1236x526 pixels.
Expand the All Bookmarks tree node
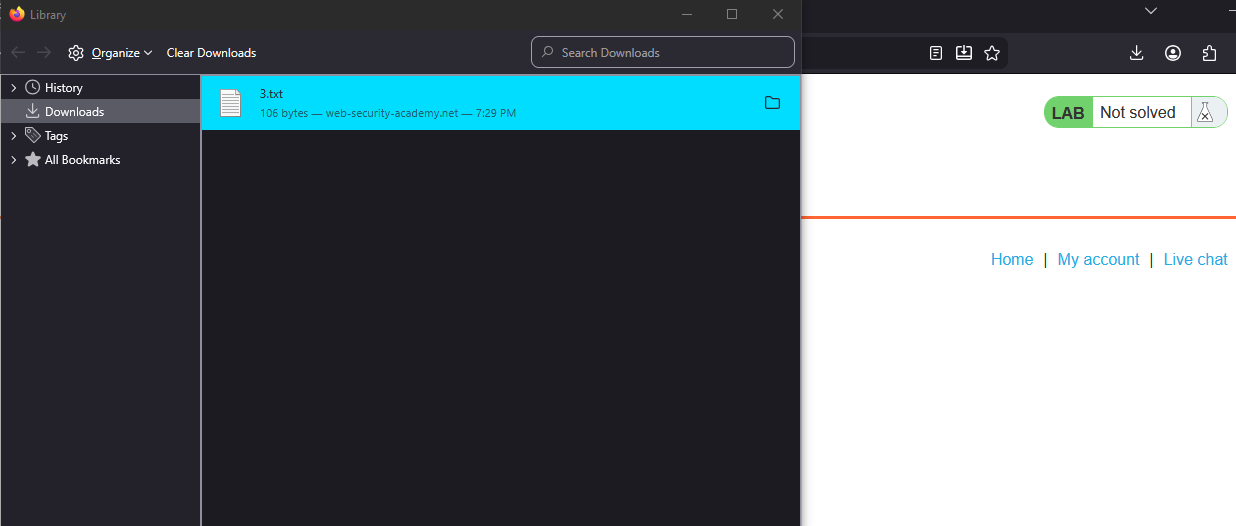click(14, 160)
